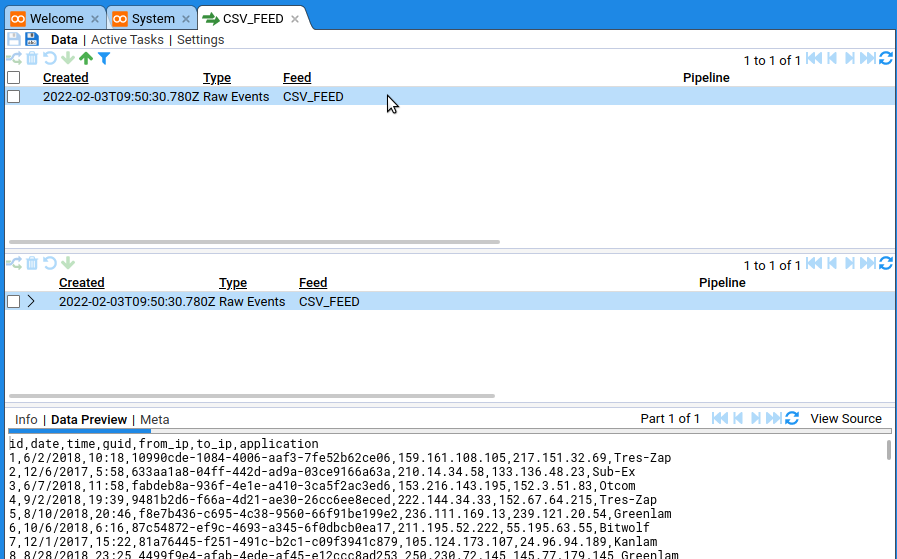This screenshot has width=897, height=559.
Task: Click the green upload arrow icon
Action: pos(86,59)
